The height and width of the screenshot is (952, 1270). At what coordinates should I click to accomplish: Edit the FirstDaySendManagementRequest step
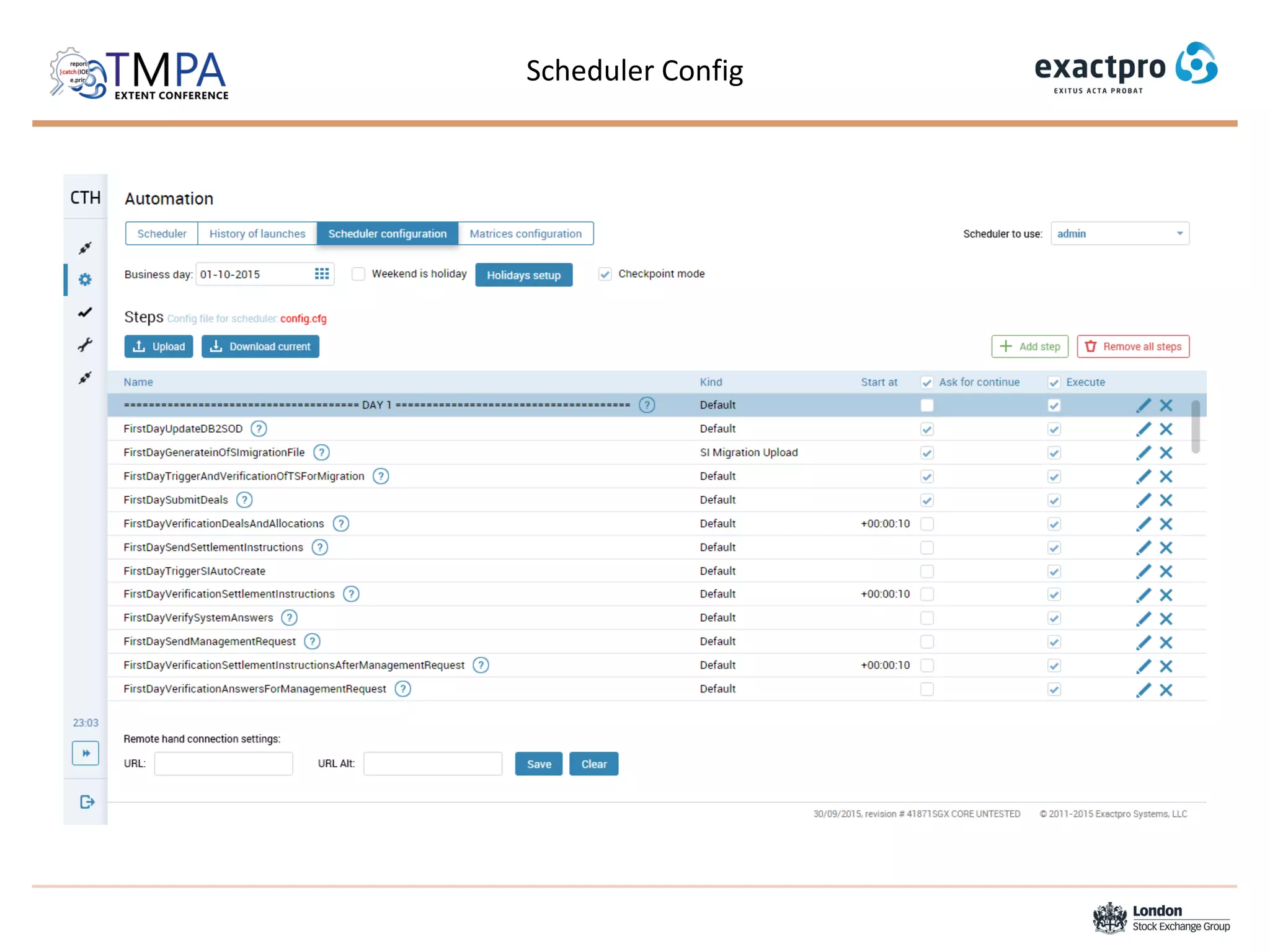tap(1143, 642)
